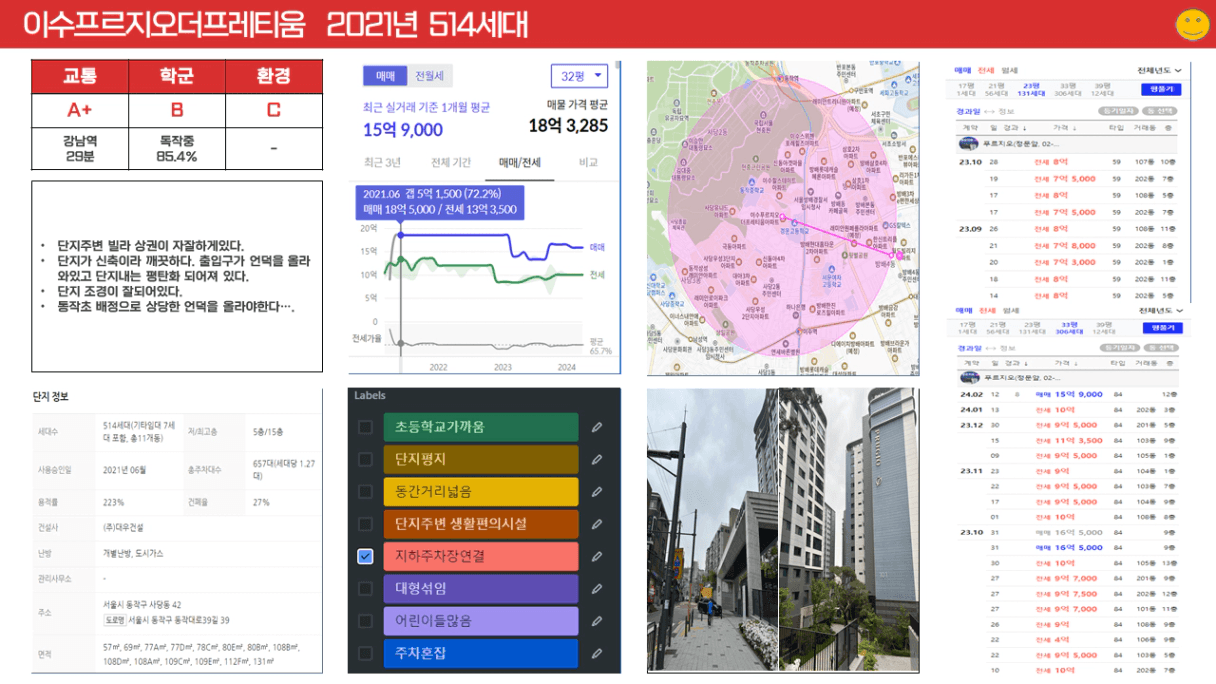Image resolution: width=1216 pixels, height=684 pixels.
Task: Enable the 단지주변 생활편의시설 checkbox
Action: [365, 524]
